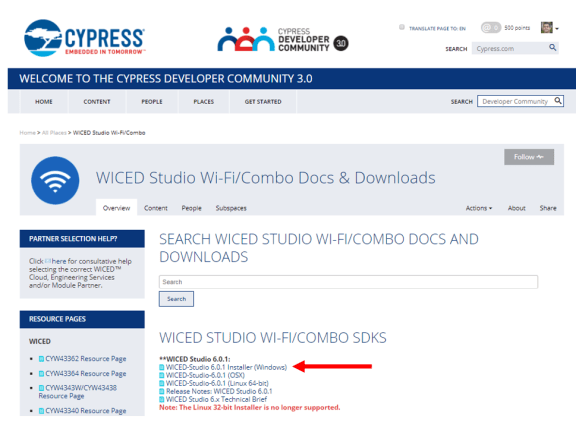Open the user avatar picture
Viewport: 576px width, 422px height.
pos(546,28)
